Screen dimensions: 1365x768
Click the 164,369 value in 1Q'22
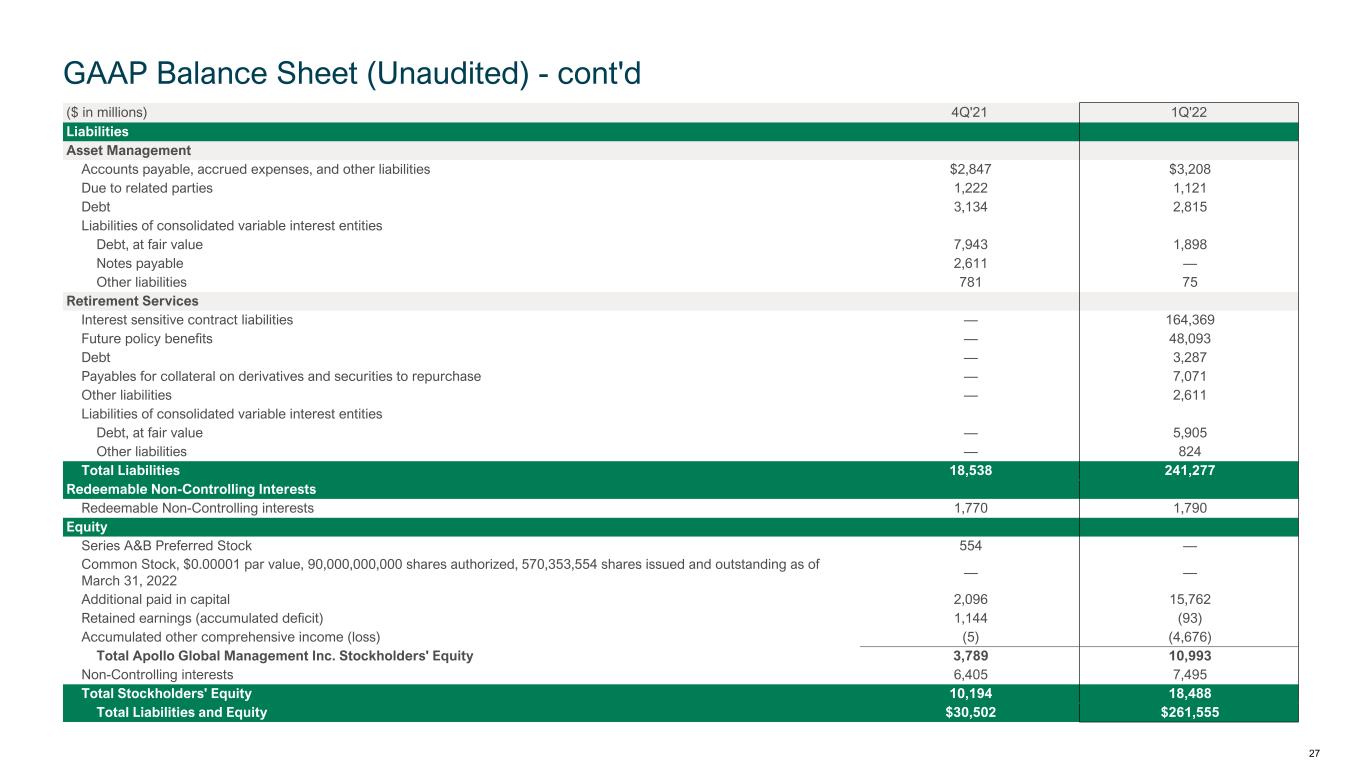pos(1189,320)
